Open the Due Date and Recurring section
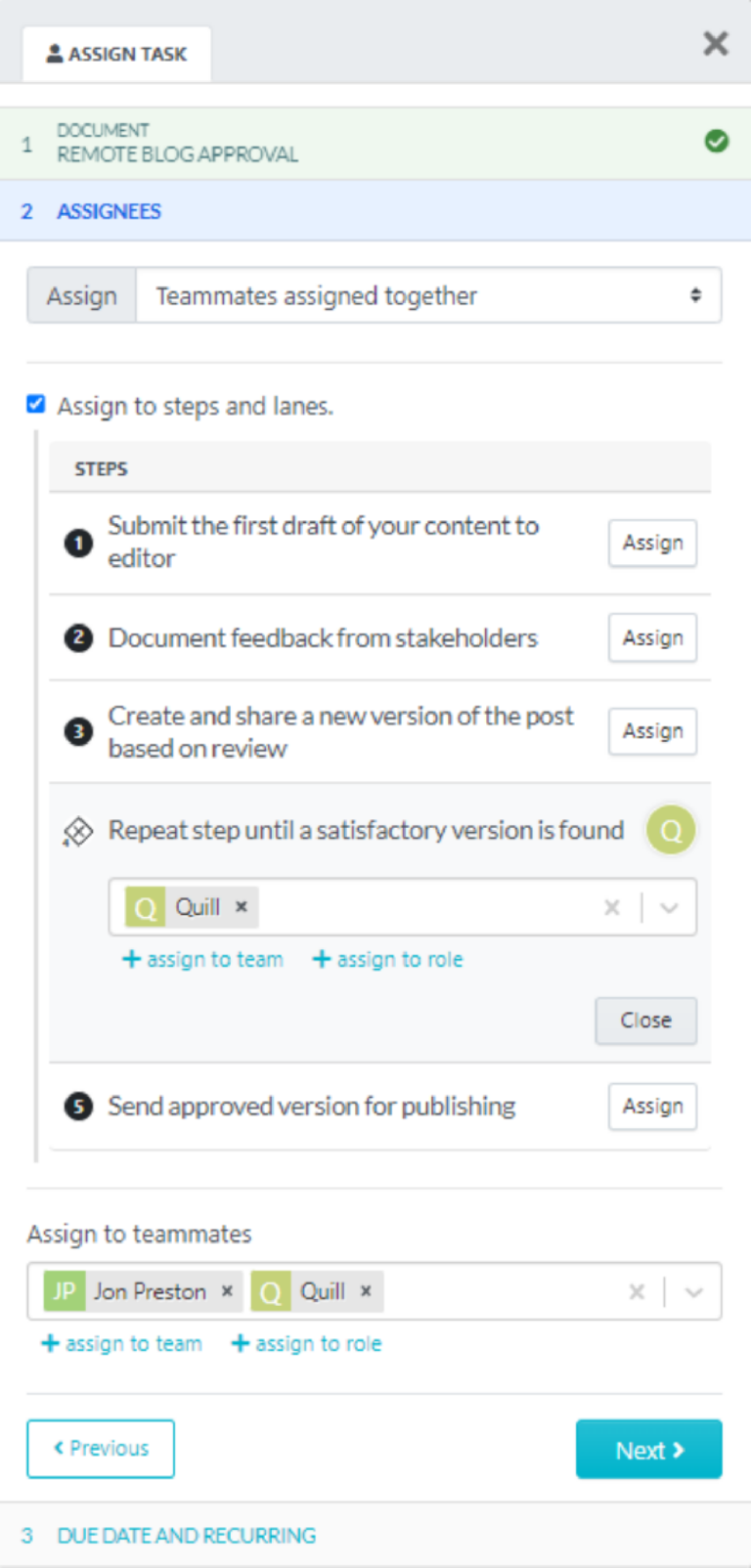This screenshot has height=1568, width=751. click(186, 1536)
